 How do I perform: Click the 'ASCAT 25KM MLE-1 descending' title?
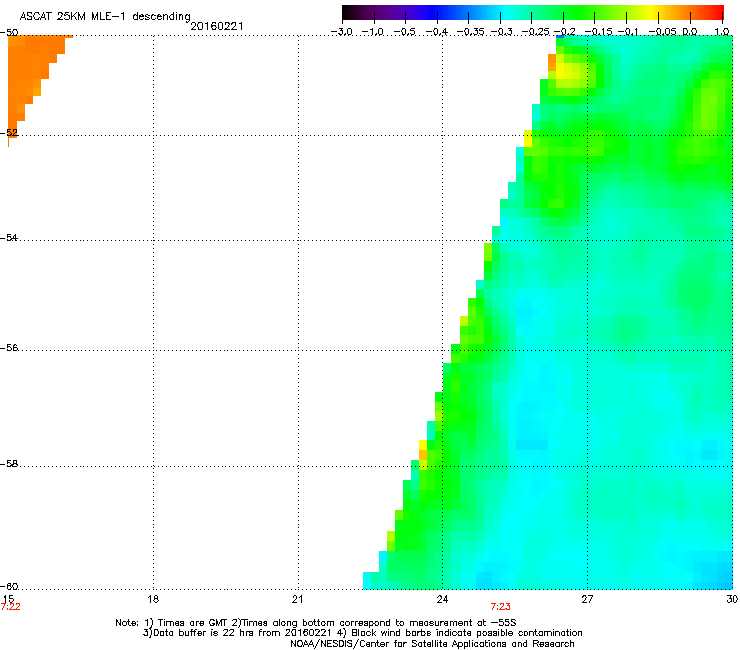click(x=105, y=17)
